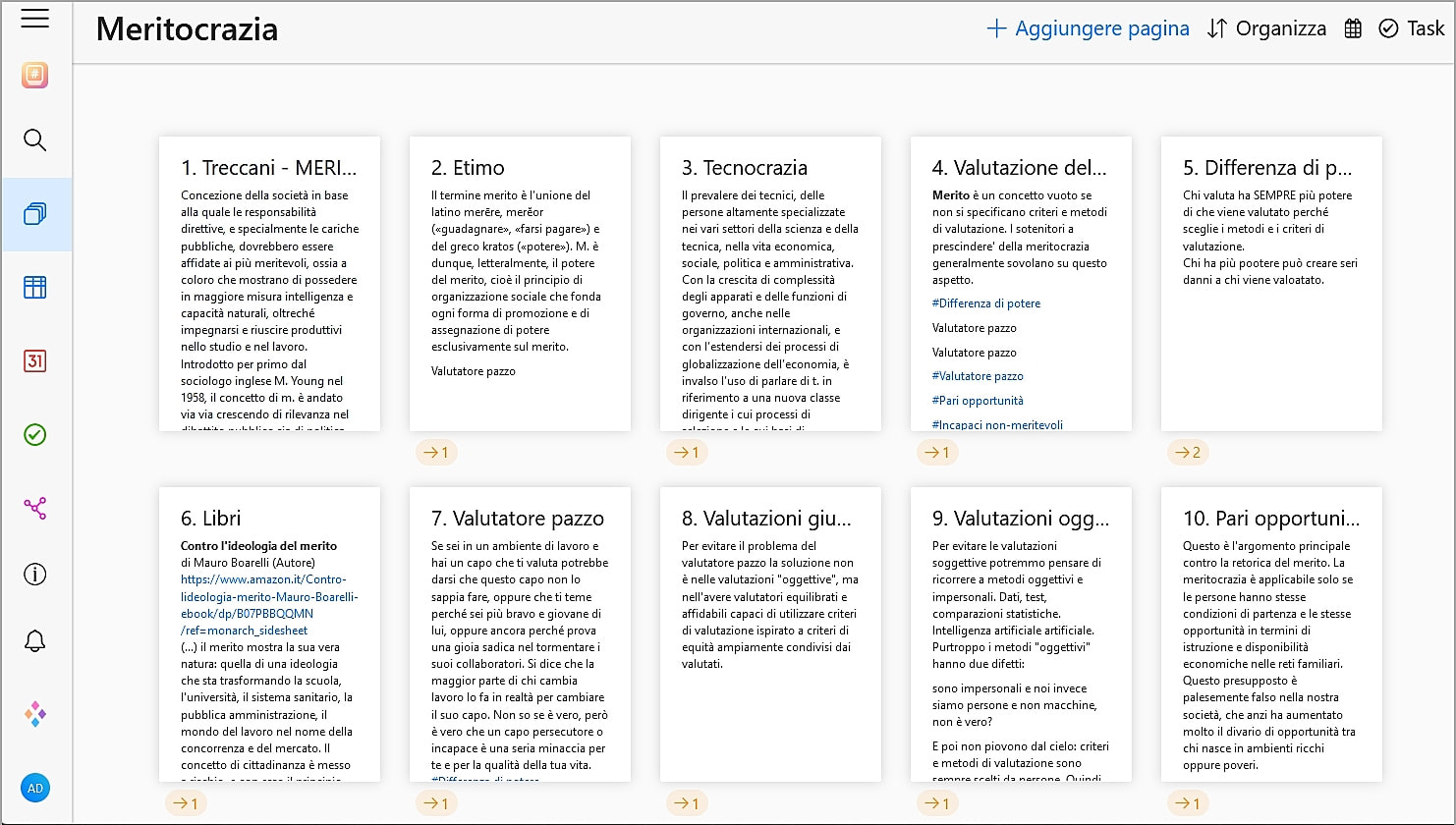Click 'Valutatore pazzo' text in Etimo card

474,371
